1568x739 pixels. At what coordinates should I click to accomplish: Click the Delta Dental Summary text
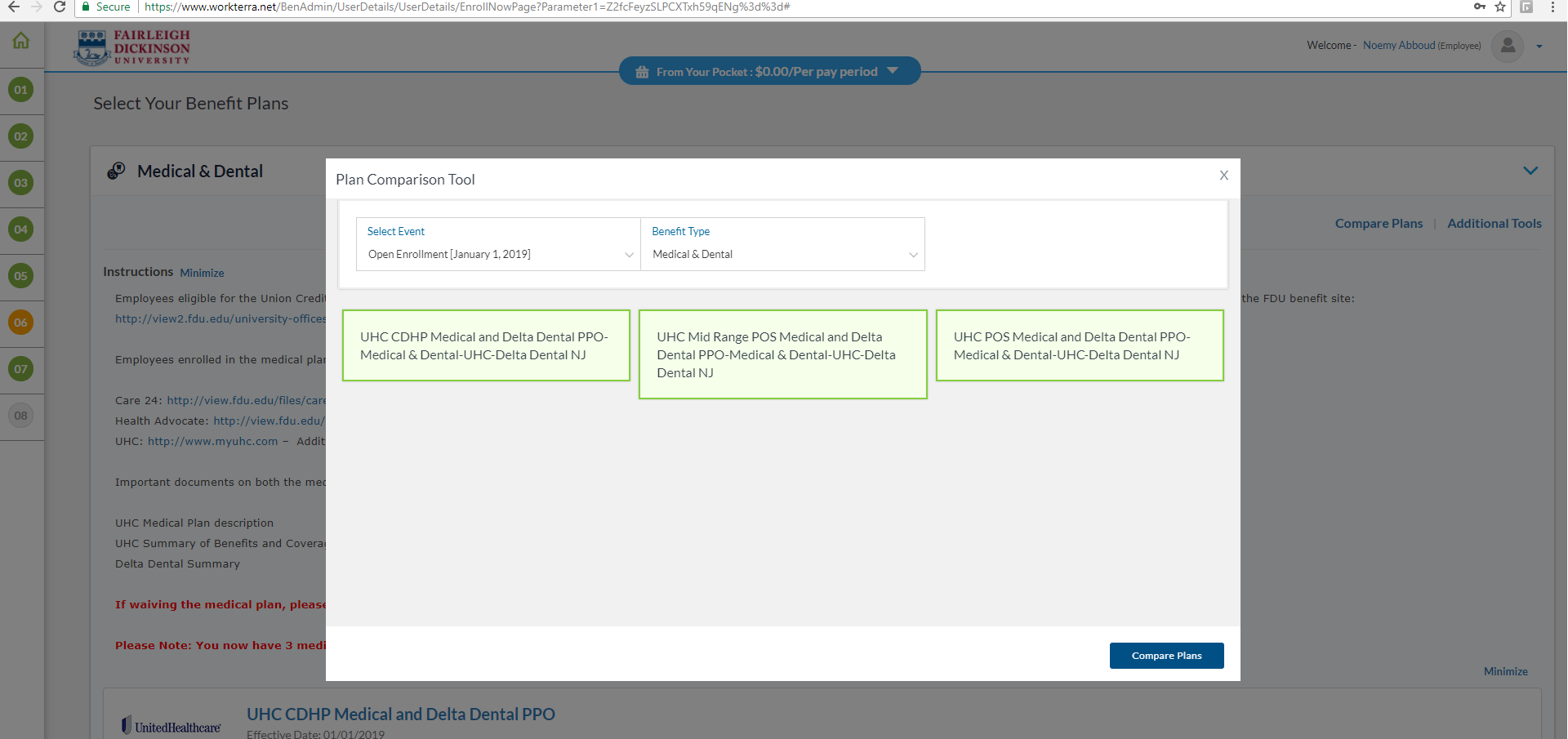pyautogui.click(x=177, y=563)
